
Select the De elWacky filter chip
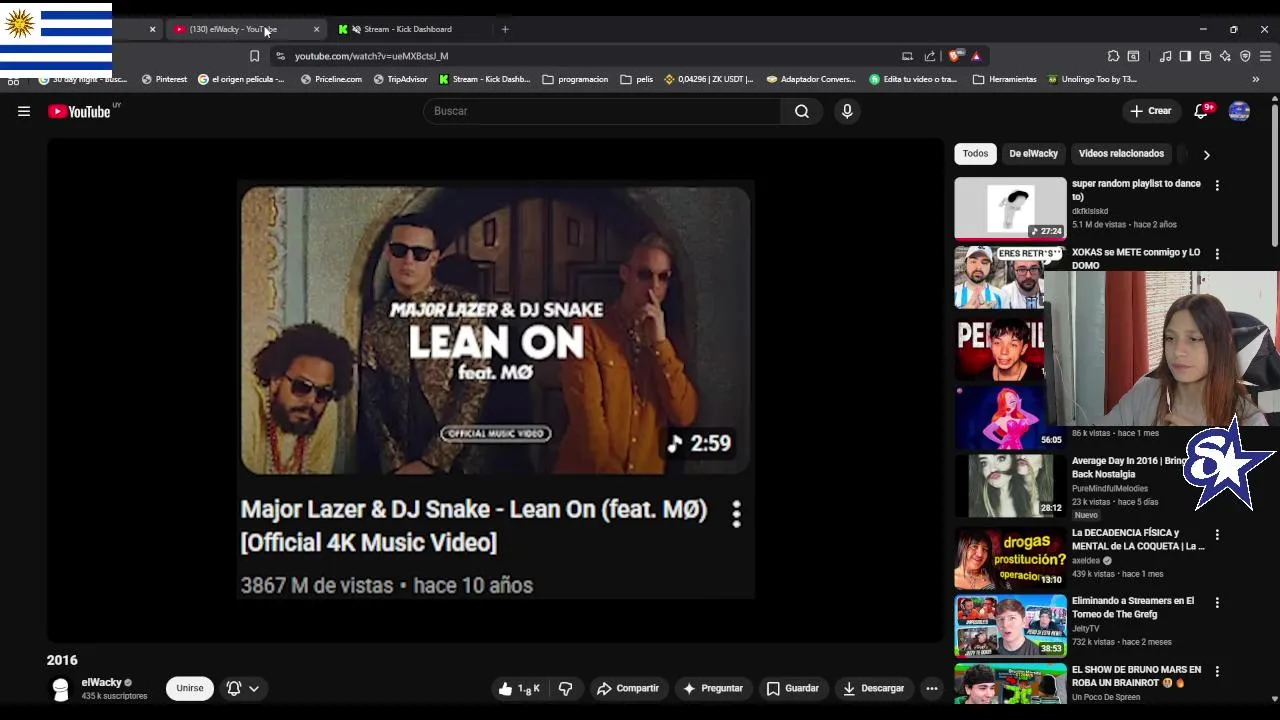(1033, 154)
